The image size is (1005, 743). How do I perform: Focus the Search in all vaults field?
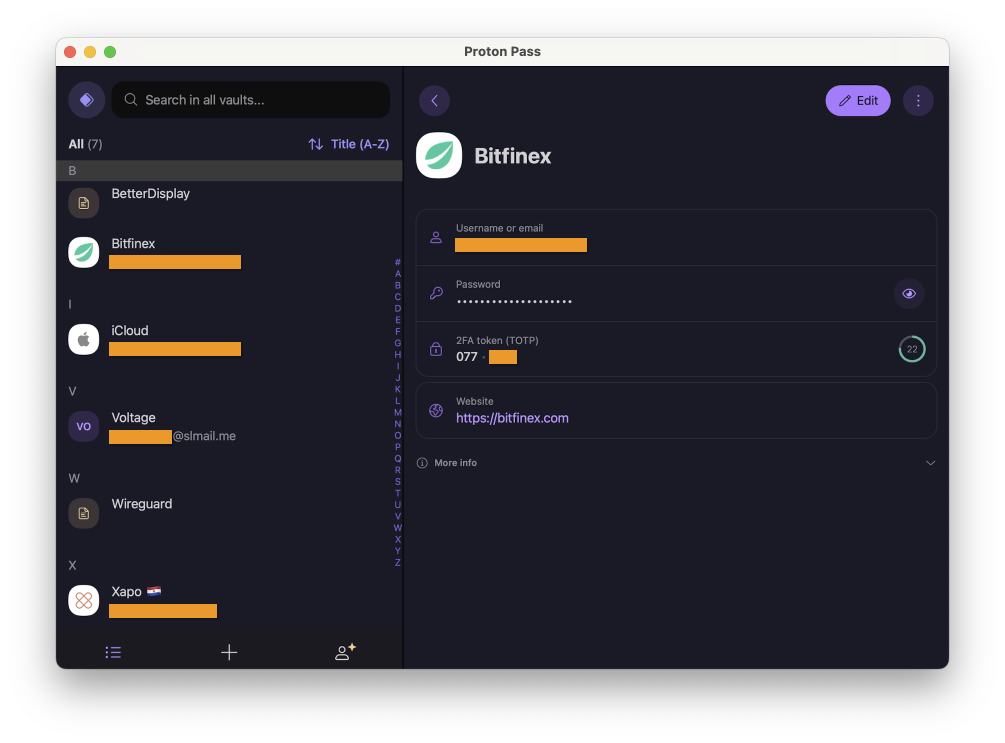(251, 99)
